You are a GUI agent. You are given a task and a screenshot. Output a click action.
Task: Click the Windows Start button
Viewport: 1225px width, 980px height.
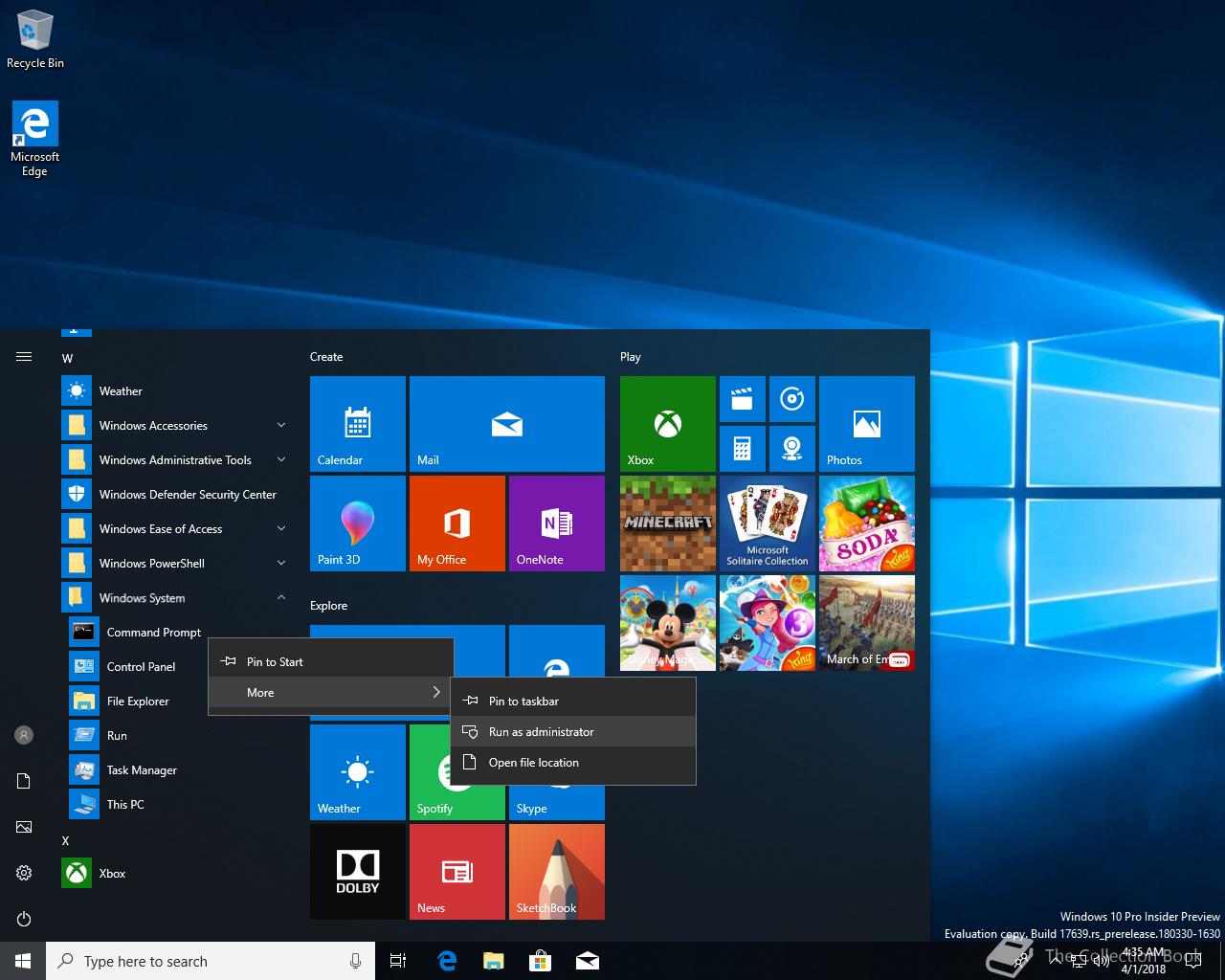coord(23,961)
